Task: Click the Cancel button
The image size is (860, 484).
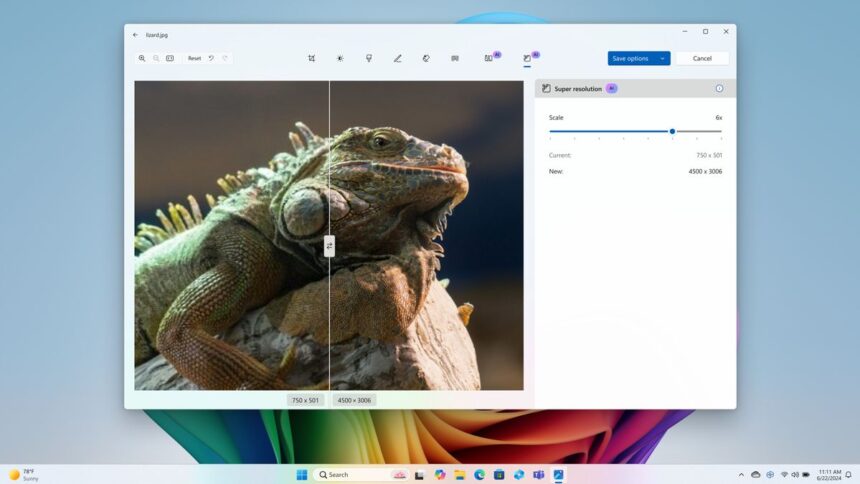Action: (x=702, y=58)
